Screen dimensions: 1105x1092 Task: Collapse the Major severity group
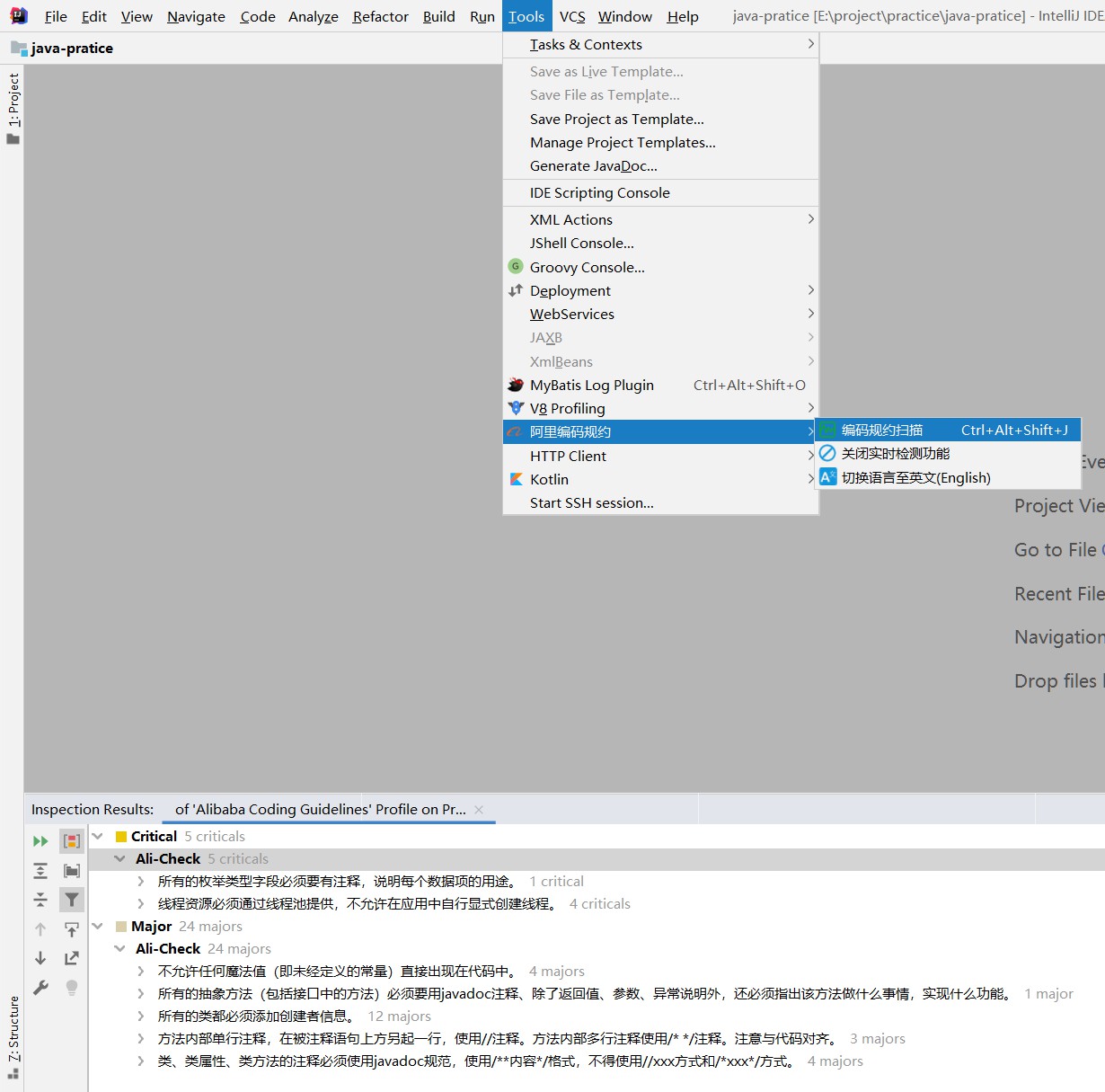(x=98, y=927)
